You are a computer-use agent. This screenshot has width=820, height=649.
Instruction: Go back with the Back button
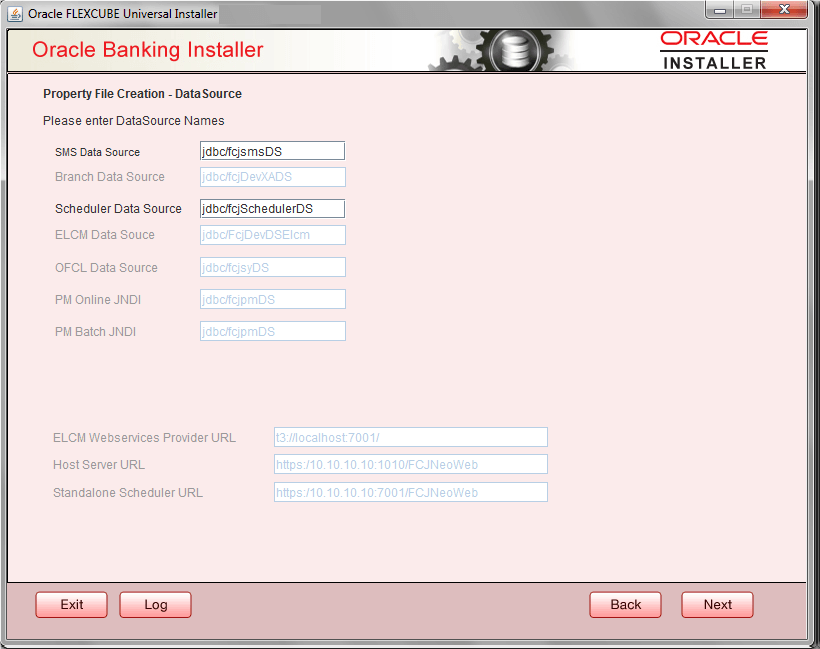pyautogui.click(x=625, y=605)
